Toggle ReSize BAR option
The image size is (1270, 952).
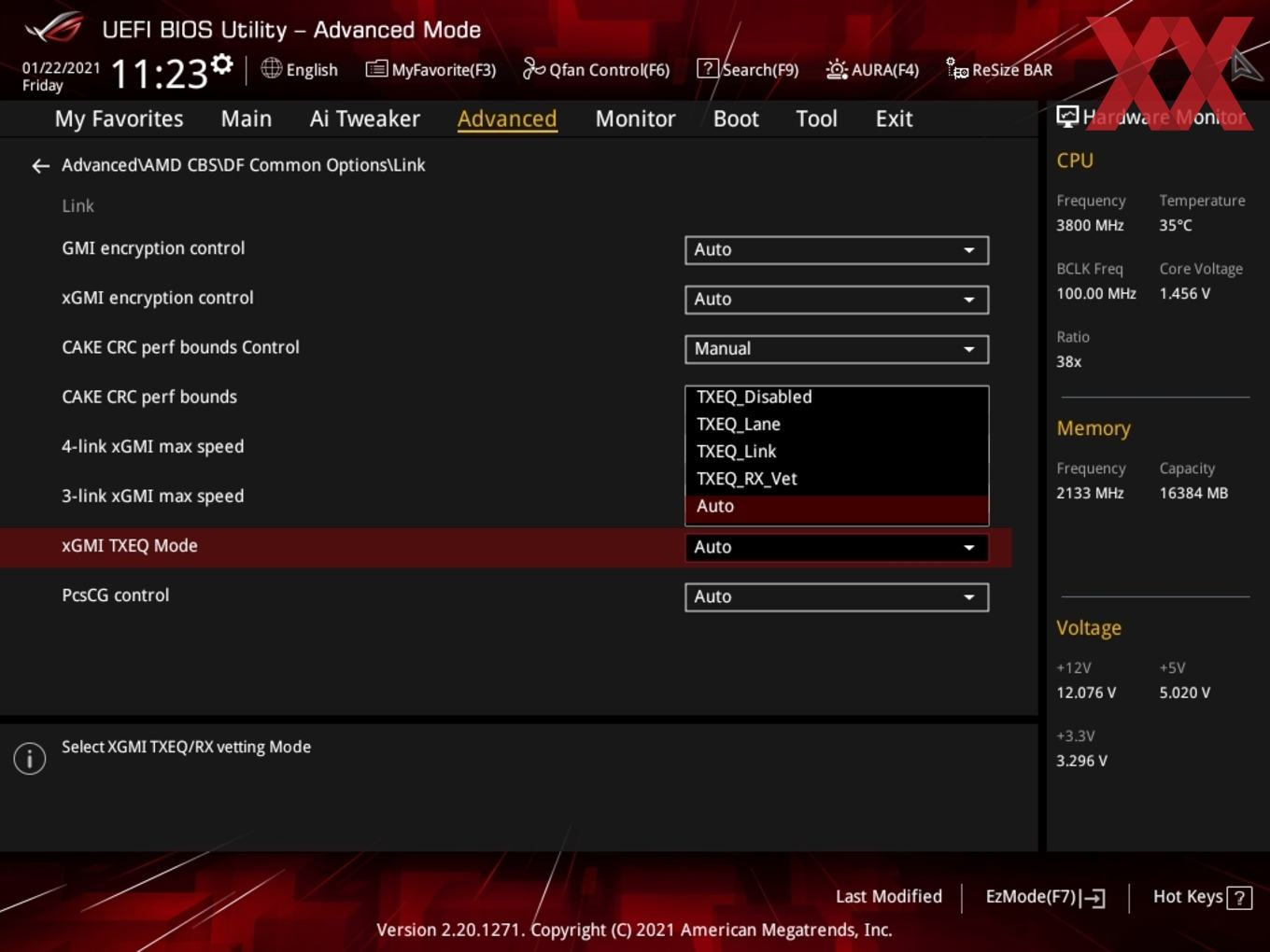click(x=999, y=70)
